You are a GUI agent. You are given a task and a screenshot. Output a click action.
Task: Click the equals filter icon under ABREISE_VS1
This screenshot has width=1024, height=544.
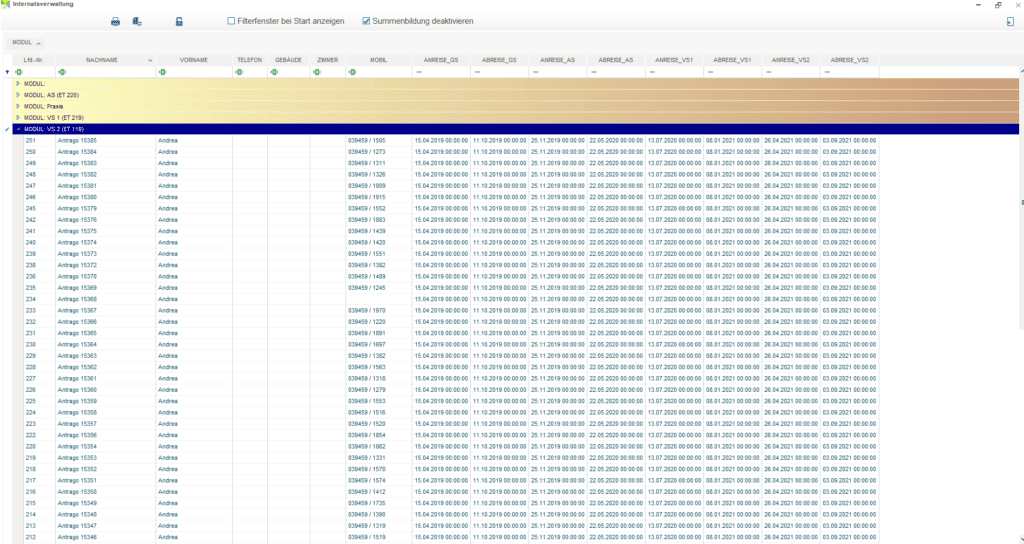pos(711,72)
